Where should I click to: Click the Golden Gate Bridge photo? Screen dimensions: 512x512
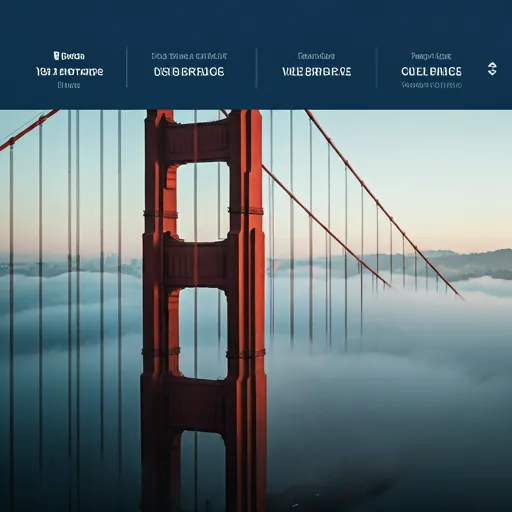256,311
